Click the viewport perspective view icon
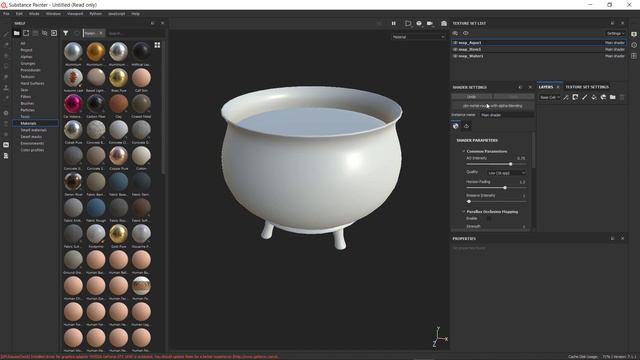The image size is (640, 360). tap(419, 23)
